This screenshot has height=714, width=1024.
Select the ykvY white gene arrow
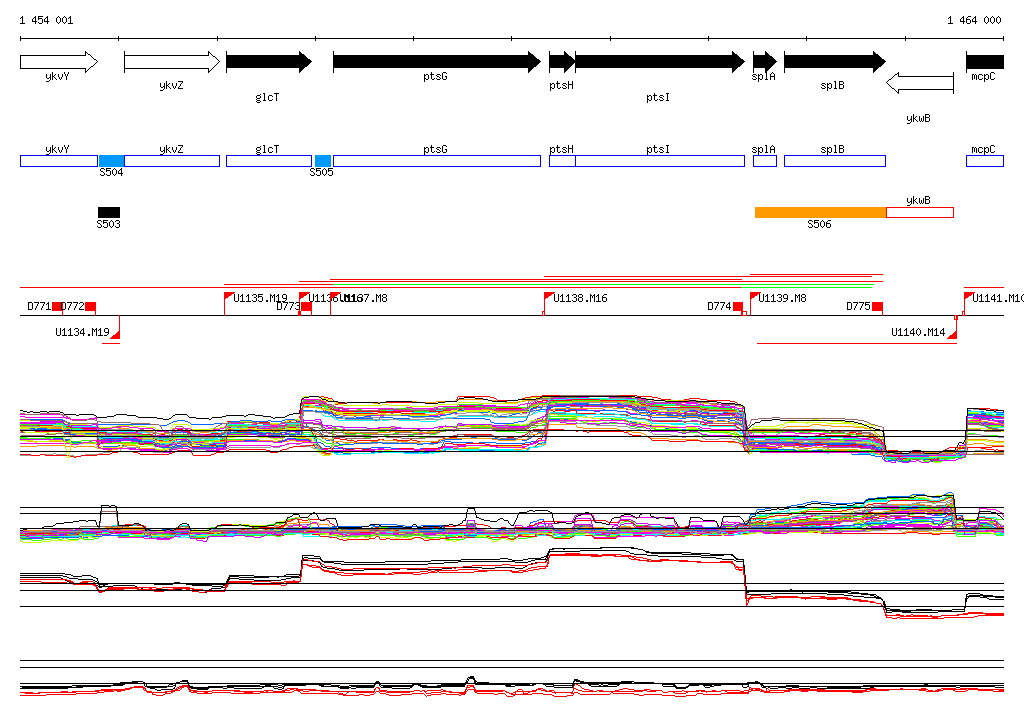(58, 62)
